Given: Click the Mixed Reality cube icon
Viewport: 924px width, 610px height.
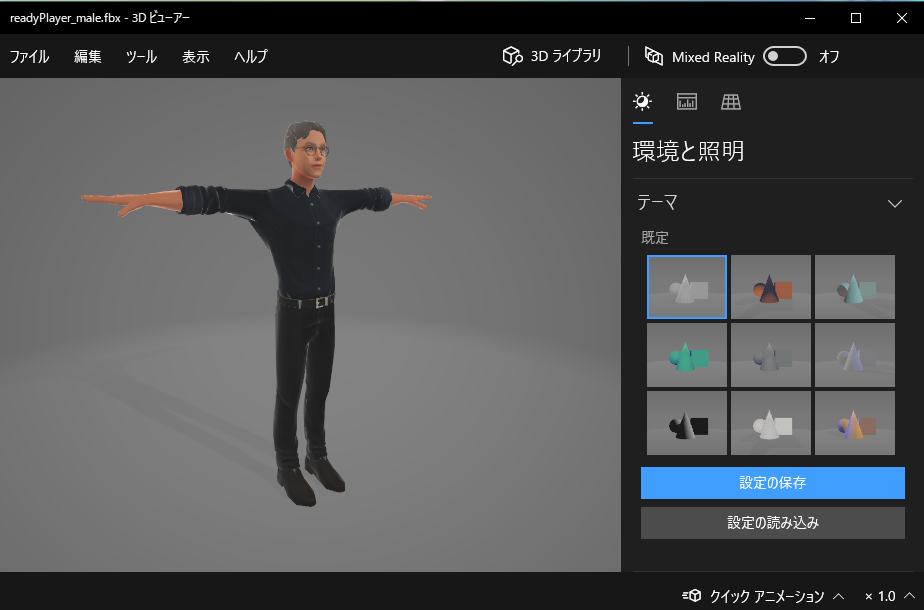Looking at the screenshot, I should click(654, 57).
